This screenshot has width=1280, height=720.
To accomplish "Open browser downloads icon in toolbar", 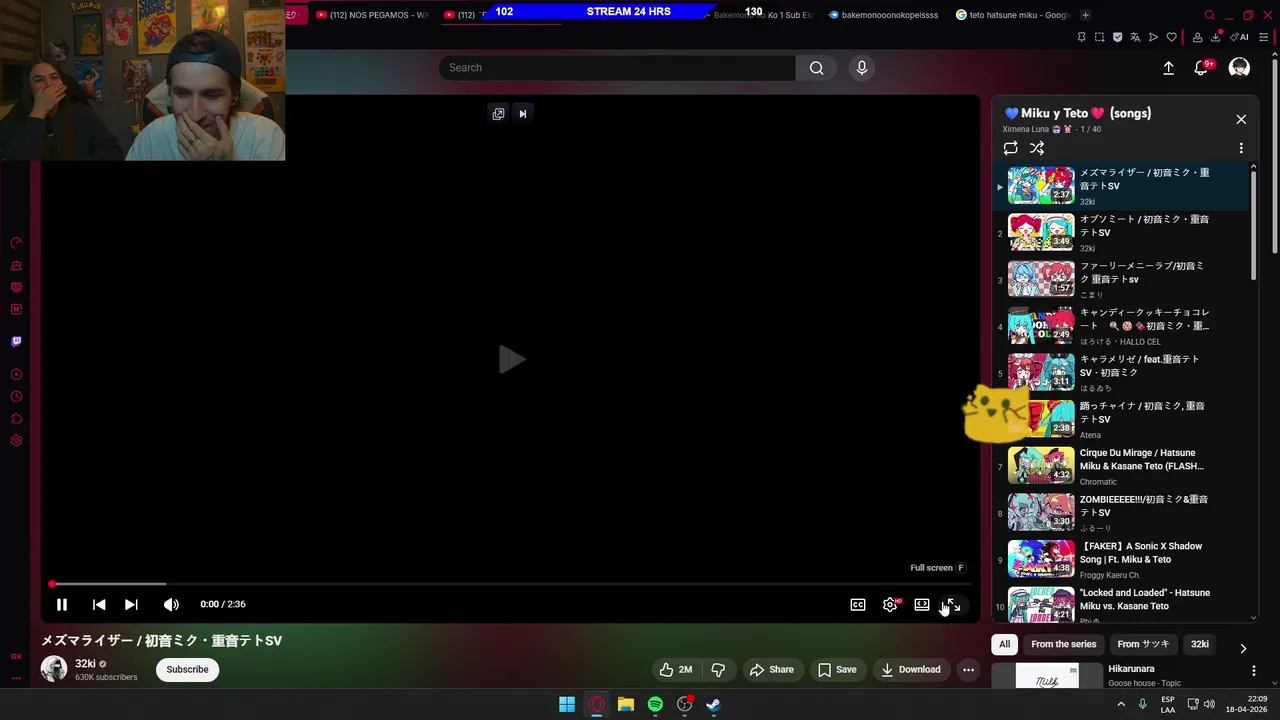I will pos(1217,37).
